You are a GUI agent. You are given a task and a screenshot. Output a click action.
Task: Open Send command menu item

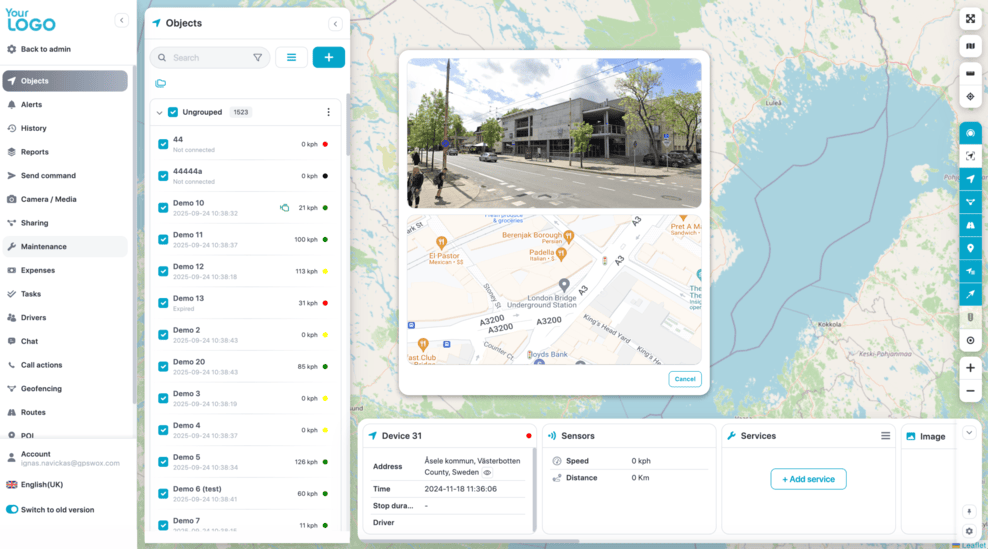click(65, 175)
